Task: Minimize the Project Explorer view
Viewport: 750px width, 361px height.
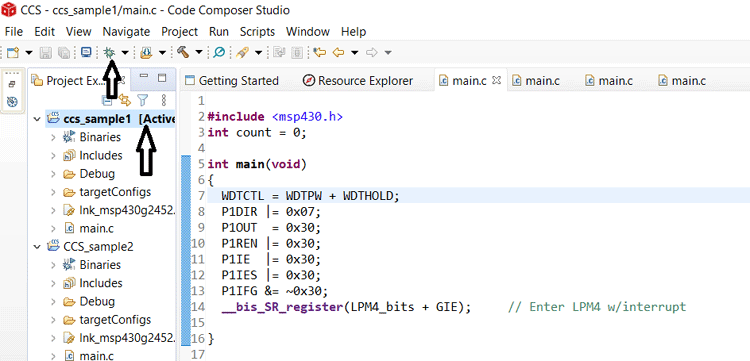Action: click(143, 77)
